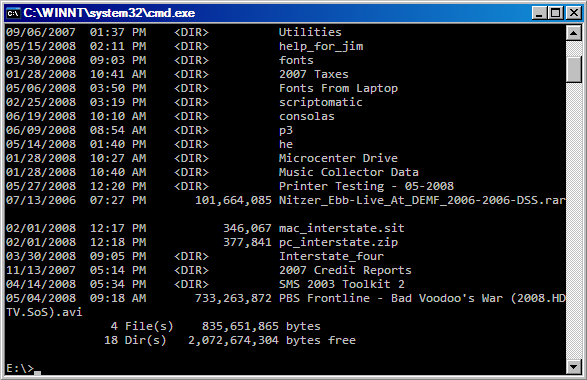Click the scroll up arrow

(574, 33)
